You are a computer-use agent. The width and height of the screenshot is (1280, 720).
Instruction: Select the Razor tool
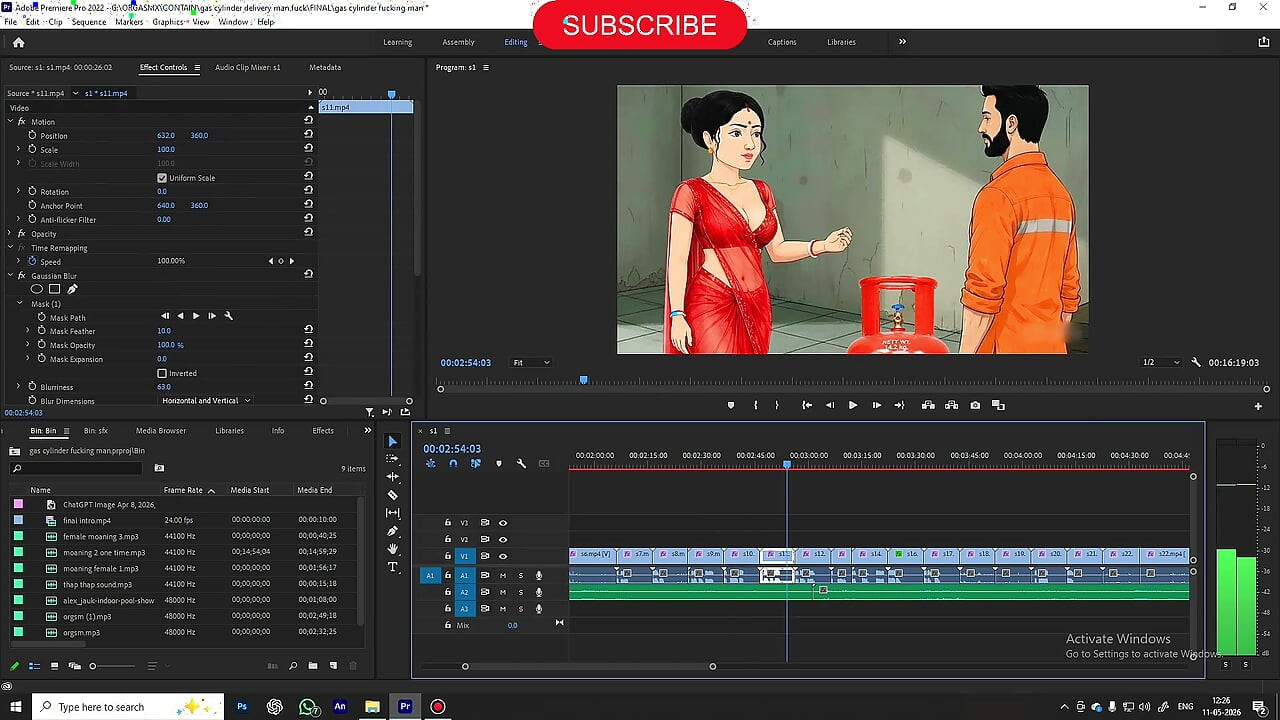pyautogui.click(x=392, y=495)
